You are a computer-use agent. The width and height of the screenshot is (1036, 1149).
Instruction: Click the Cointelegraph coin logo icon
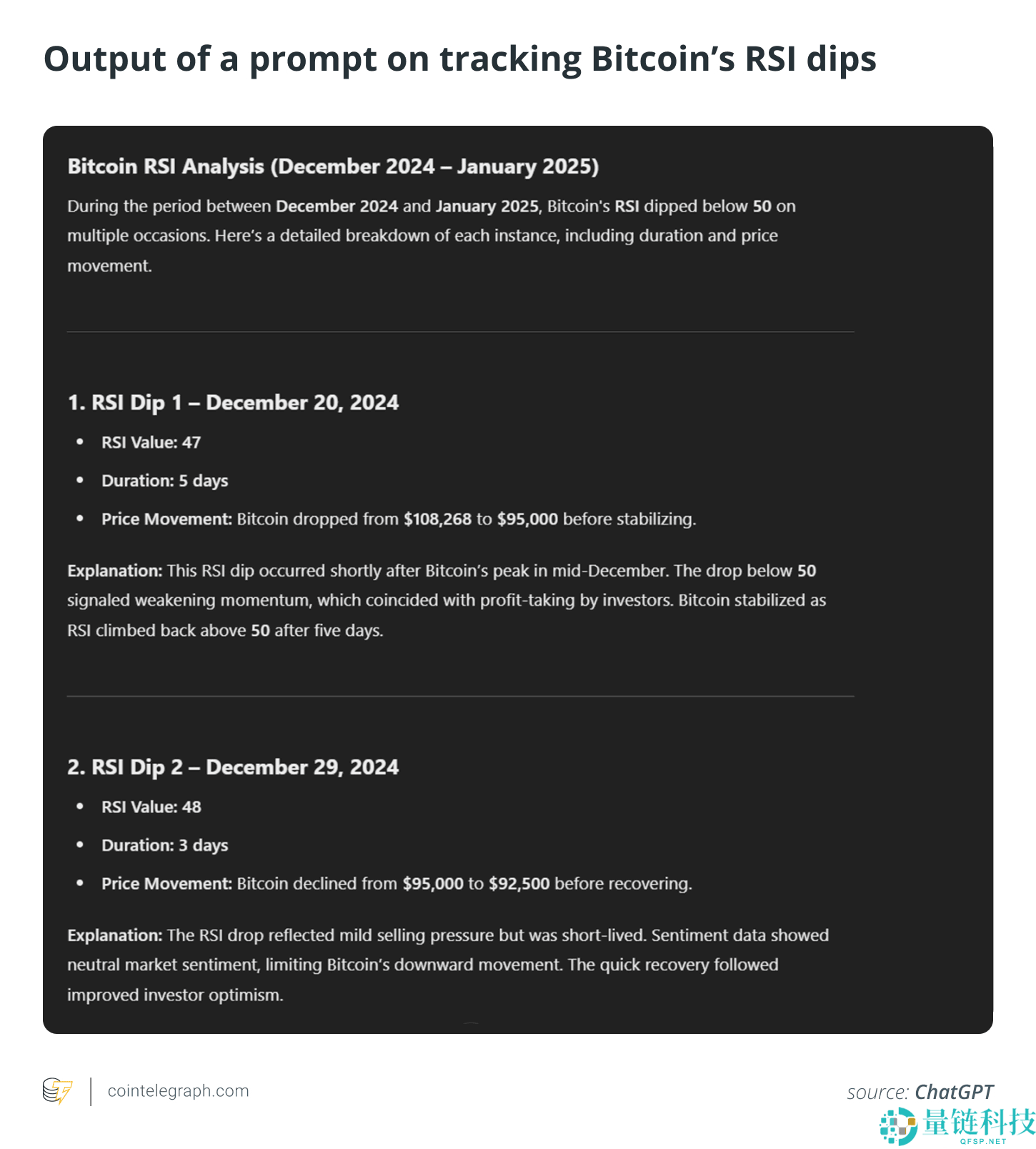pyautogui.click(x=57, y=1091)
